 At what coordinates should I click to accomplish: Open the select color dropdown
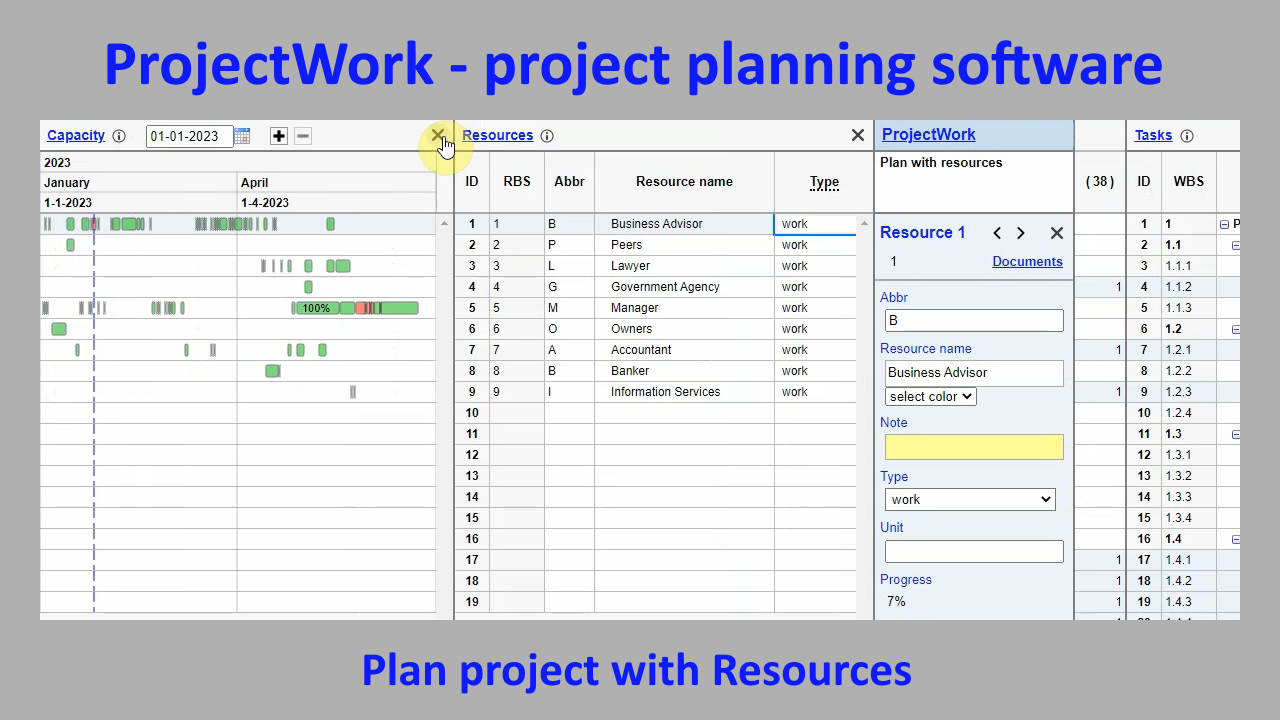click(x=930, y=396)
